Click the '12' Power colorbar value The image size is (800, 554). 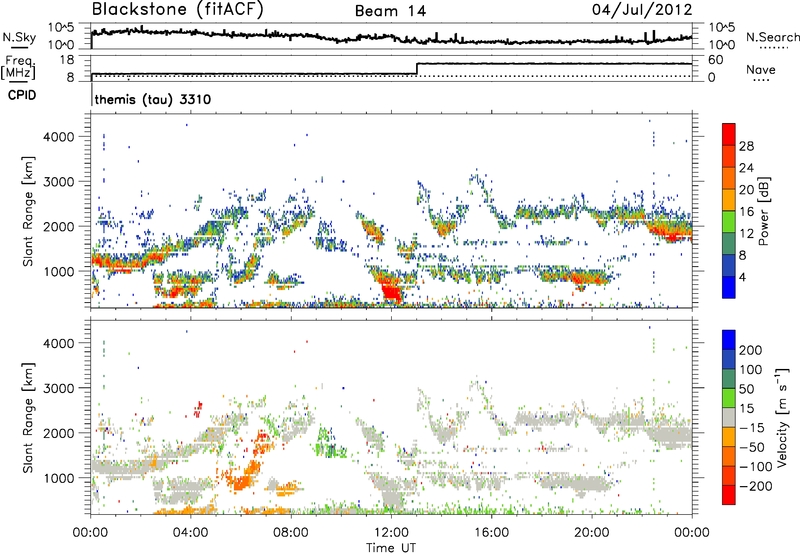746,234
